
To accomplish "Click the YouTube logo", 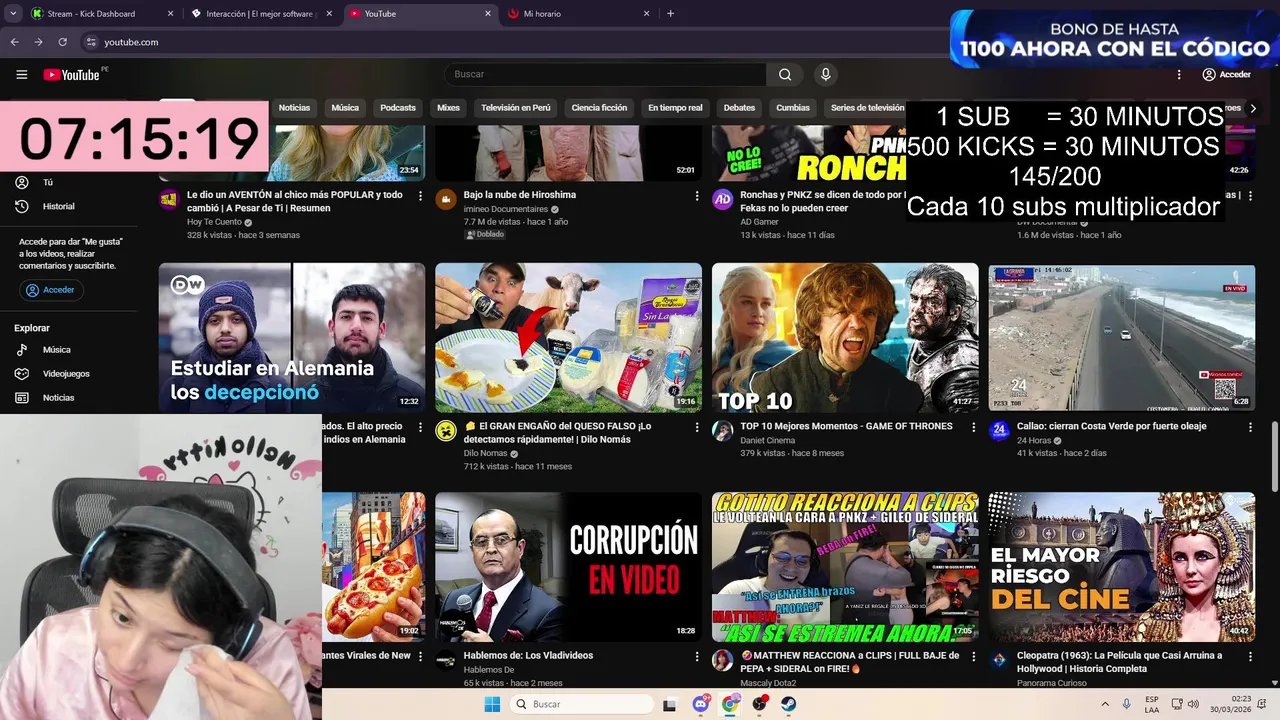I will [72, 74].
